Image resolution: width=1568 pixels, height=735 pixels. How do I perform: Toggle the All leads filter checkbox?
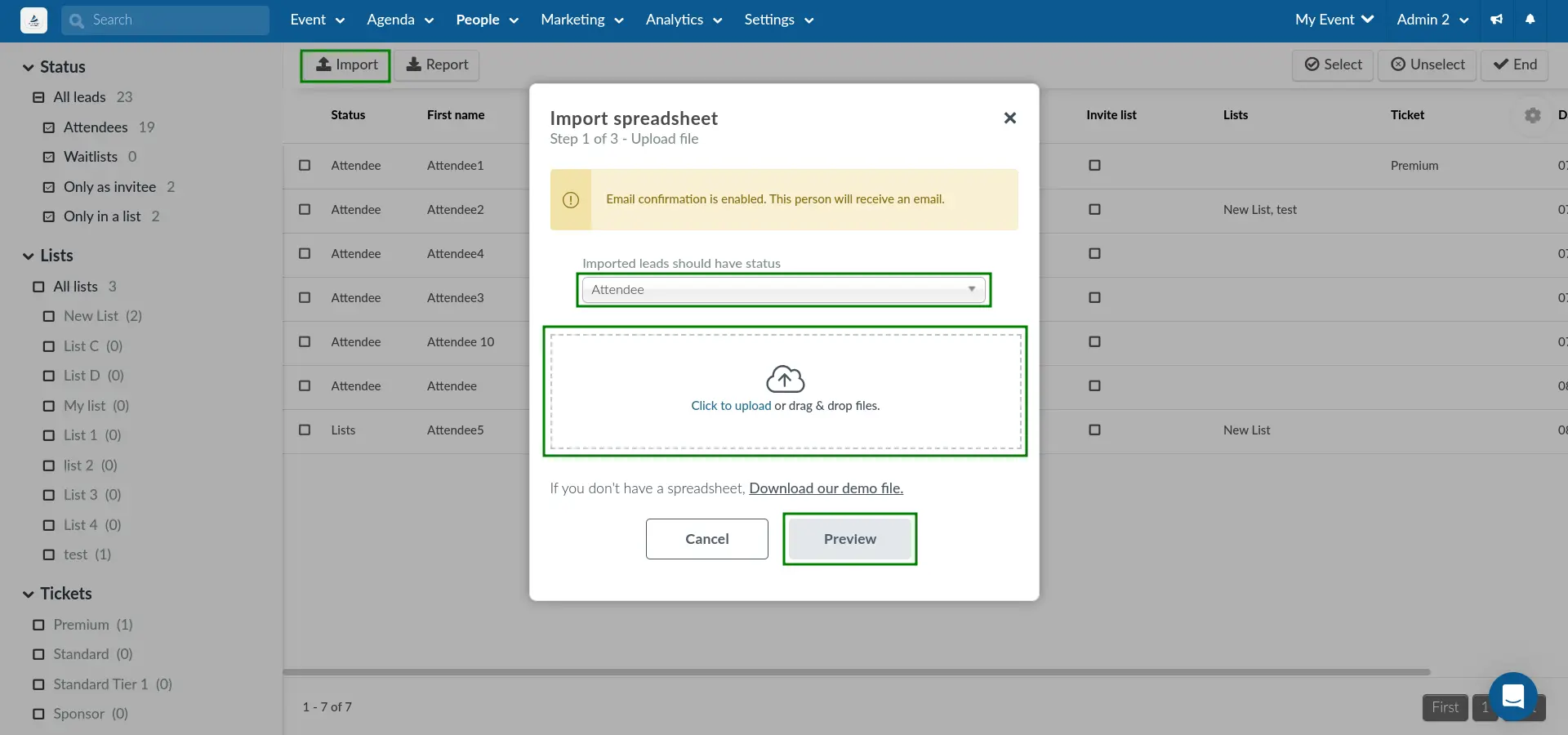(38, 97)
